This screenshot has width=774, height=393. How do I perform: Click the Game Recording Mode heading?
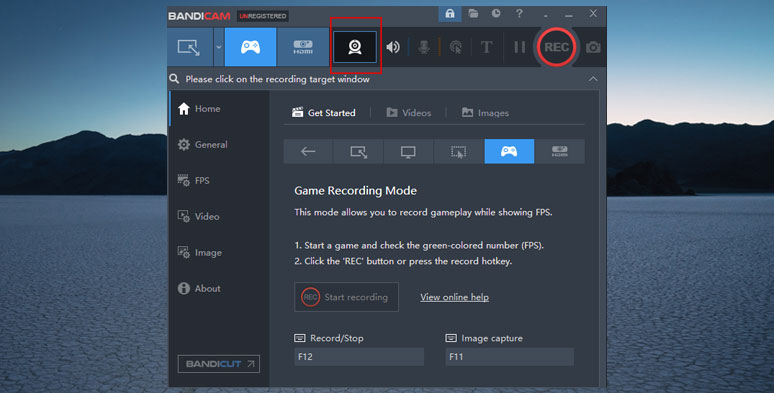(x=355, y=191)
